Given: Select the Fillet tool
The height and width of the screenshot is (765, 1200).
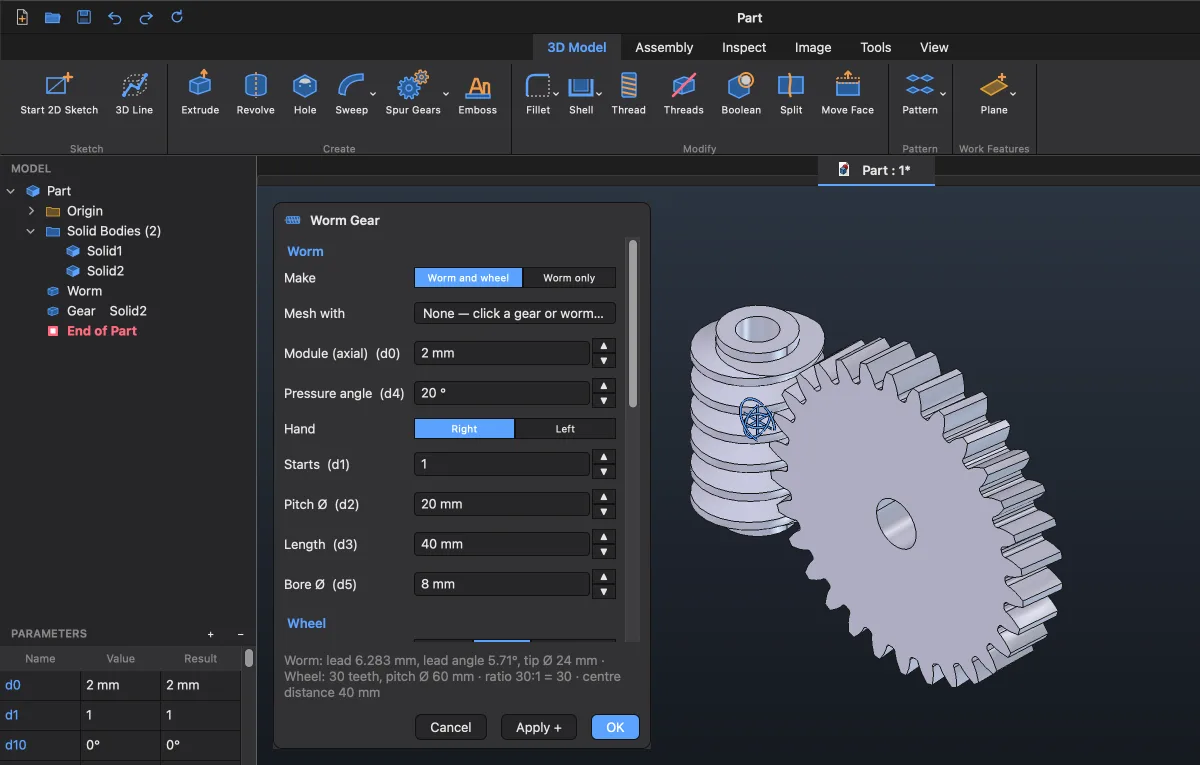Looking at the screenshot, I should click(538, 94).
